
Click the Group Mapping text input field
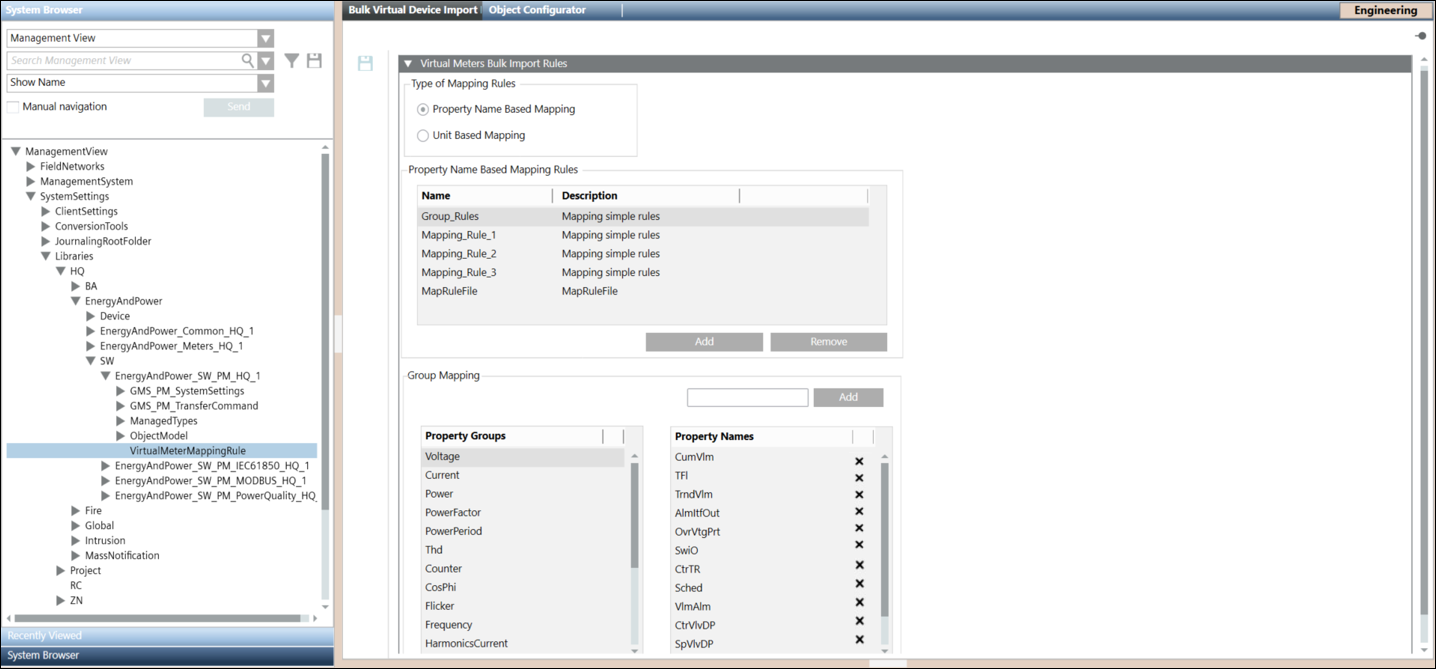coord(747,398)
